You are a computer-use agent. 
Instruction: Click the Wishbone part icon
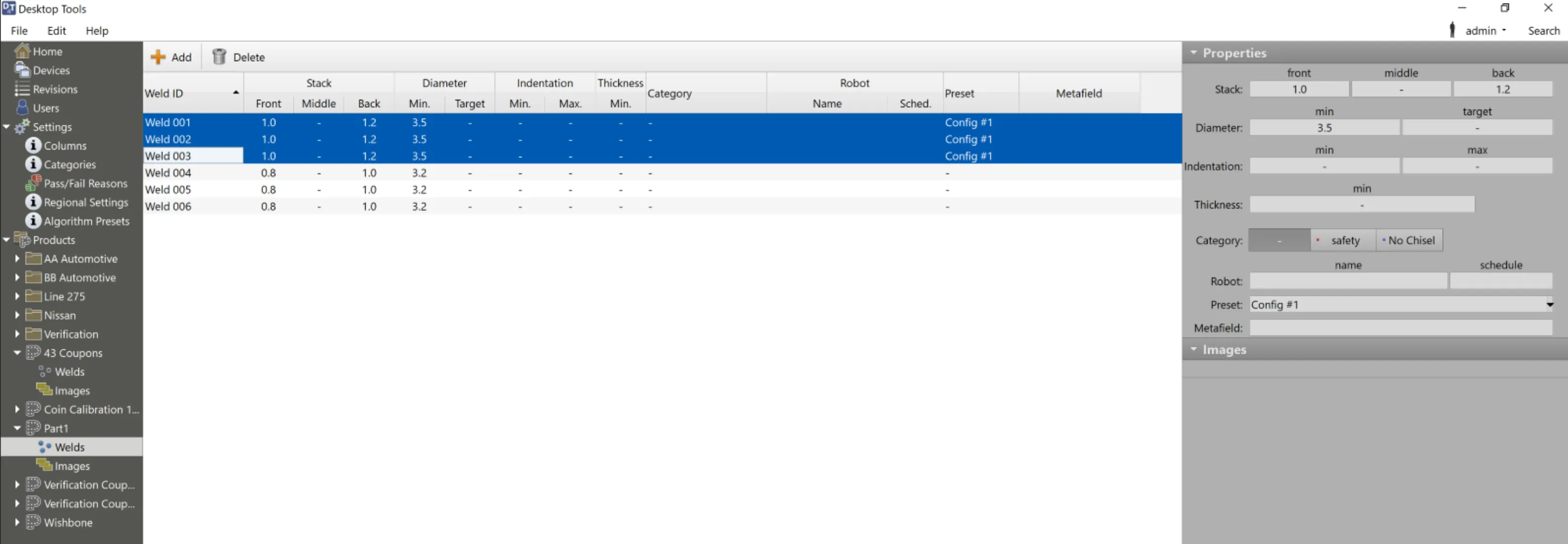[34, 522]
